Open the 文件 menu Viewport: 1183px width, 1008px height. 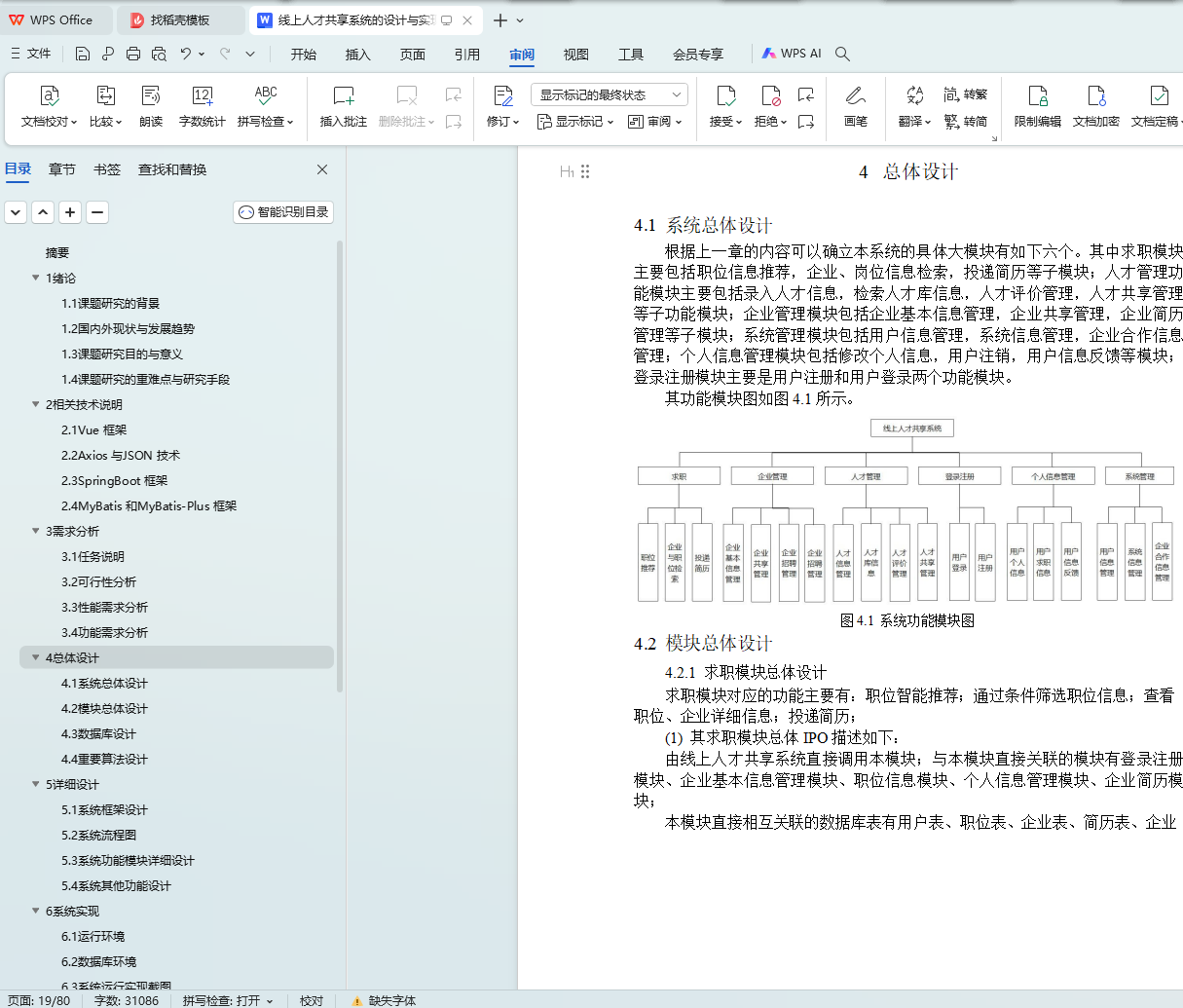coord(30,54)
